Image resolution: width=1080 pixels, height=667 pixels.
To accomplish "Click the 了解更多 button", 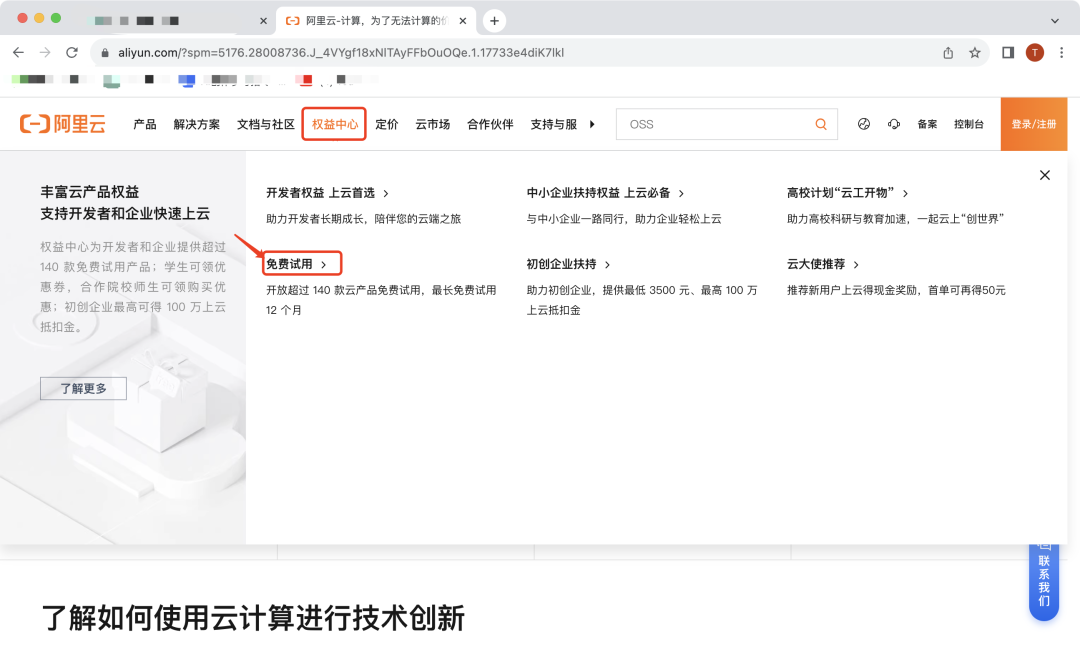I will (83, 388).
